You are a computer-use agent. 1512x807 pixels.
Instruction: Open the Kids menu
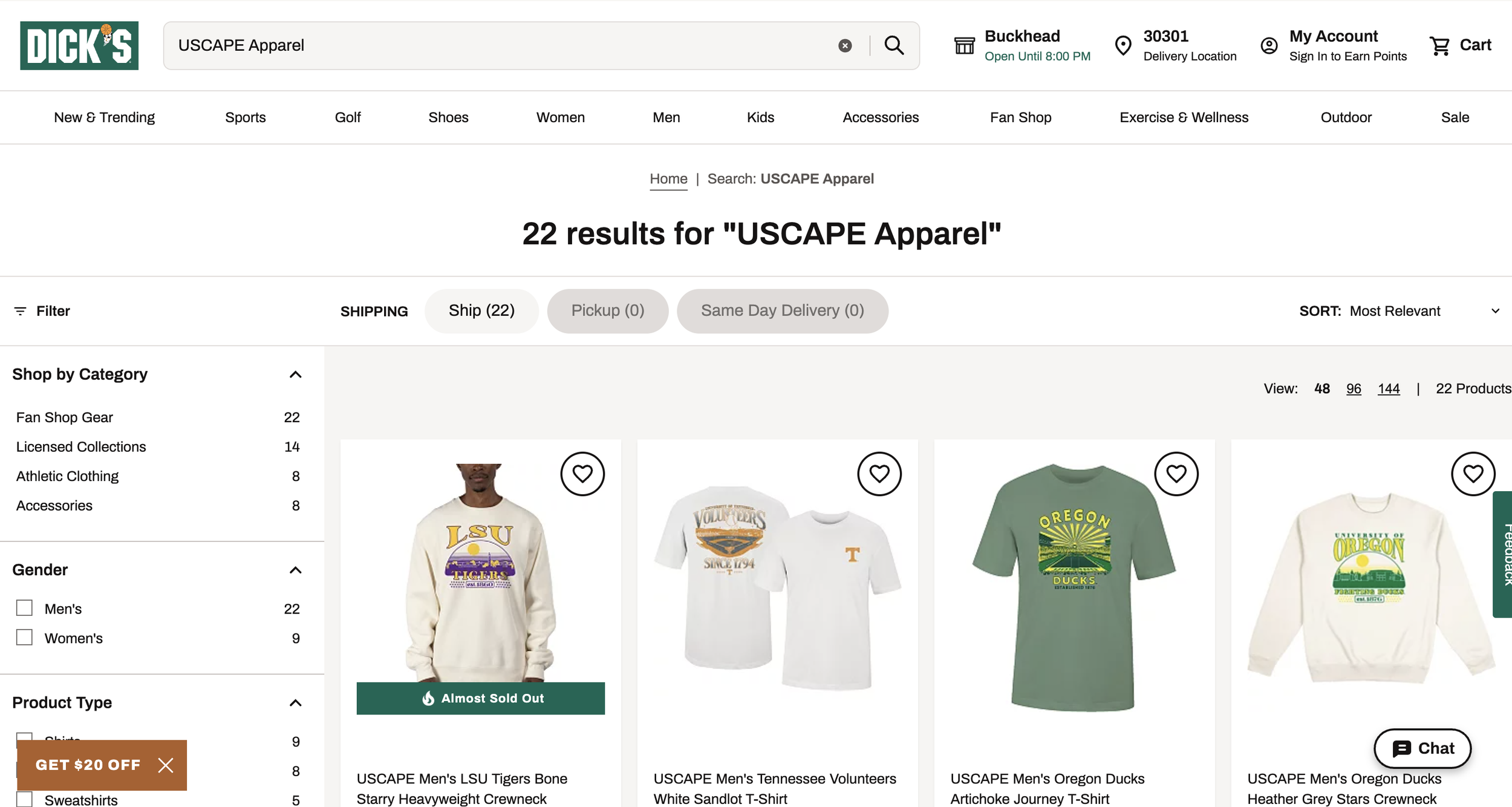[760, 117]
